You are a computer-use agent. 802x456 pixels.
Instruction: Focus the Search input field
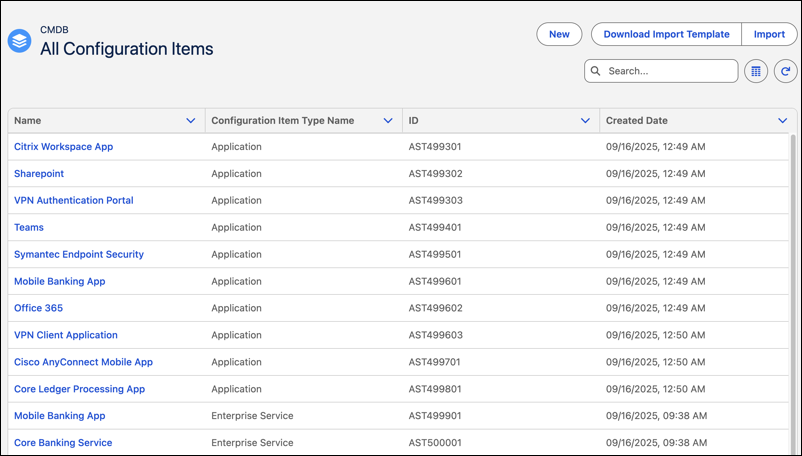[x=661, y=71]
